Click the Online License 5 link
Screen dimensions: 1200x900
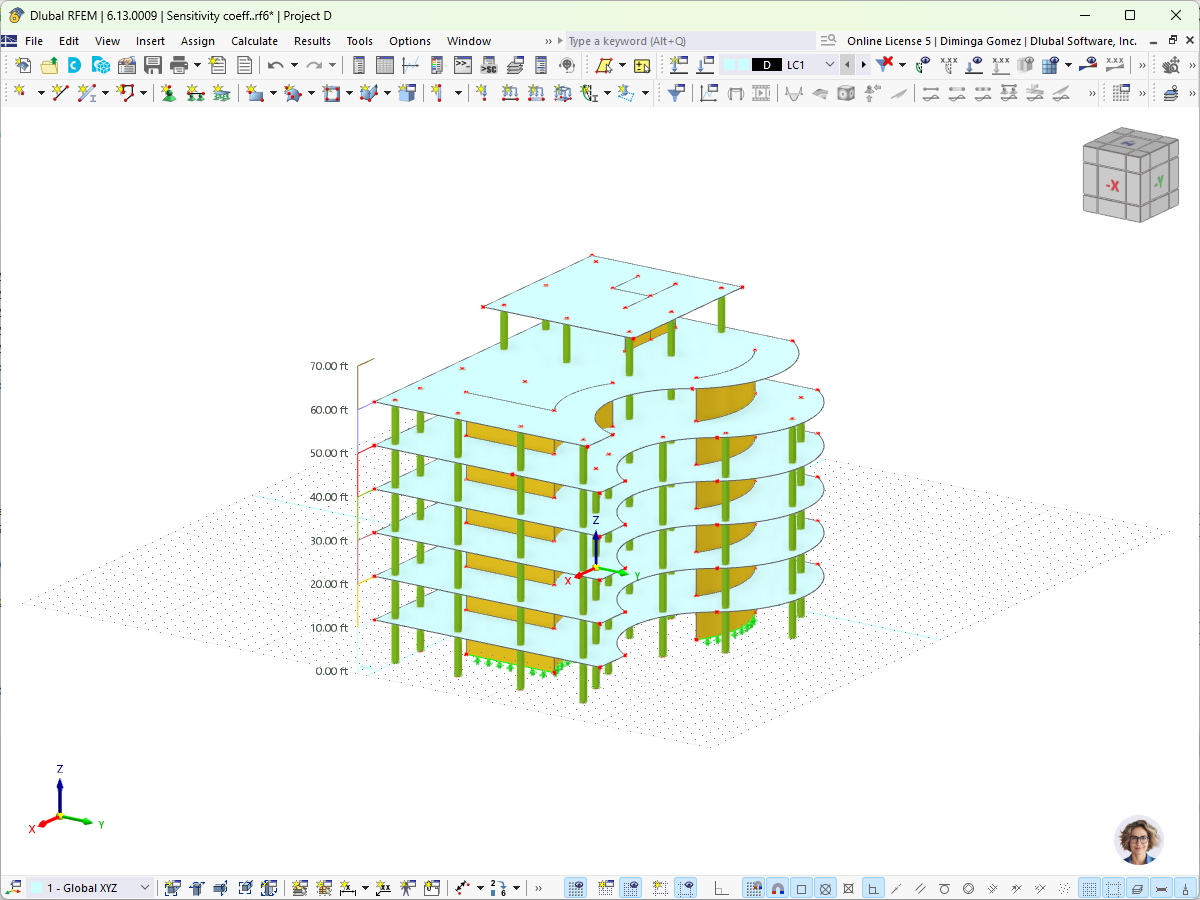click(x=888, y=41)
